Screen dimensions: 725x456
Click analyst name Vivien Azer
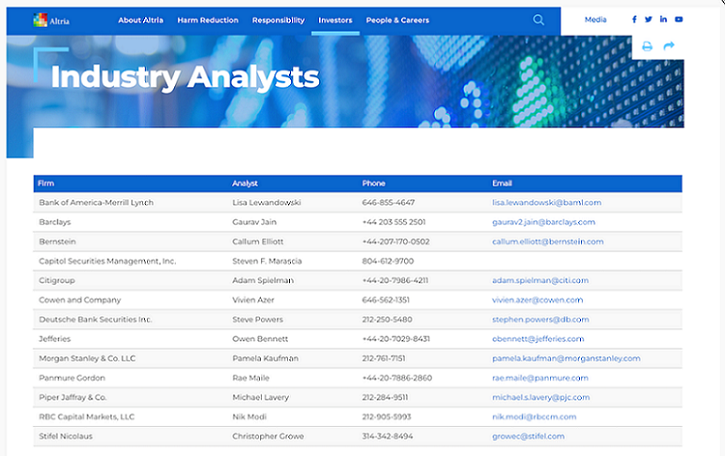tap(253, 300)
